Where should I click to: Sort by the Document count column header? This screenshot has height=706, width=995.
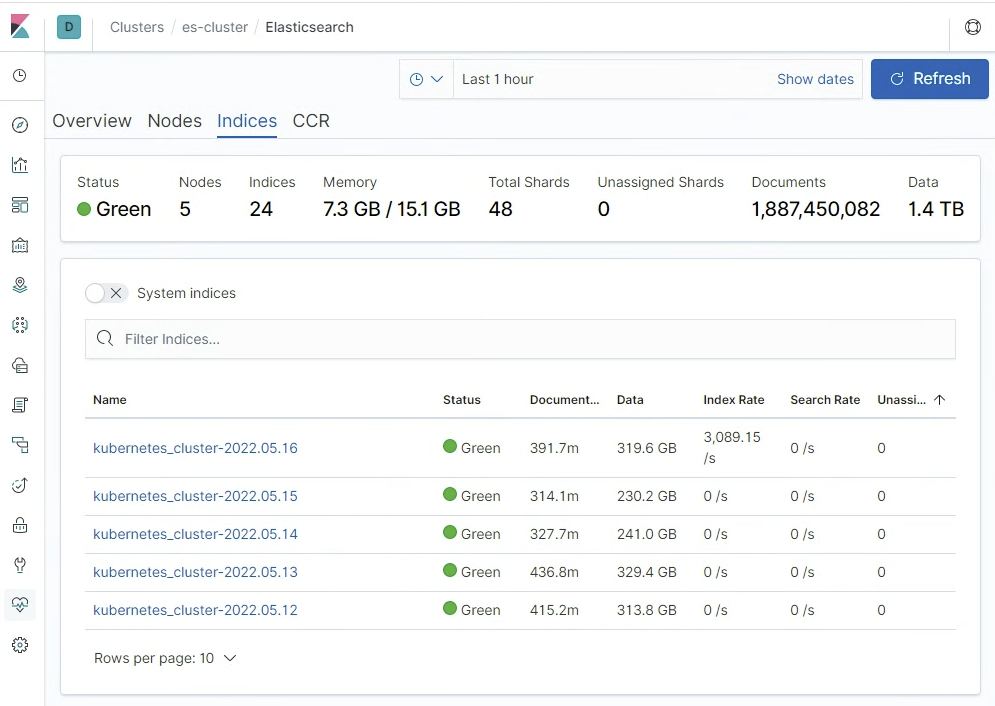564,400
